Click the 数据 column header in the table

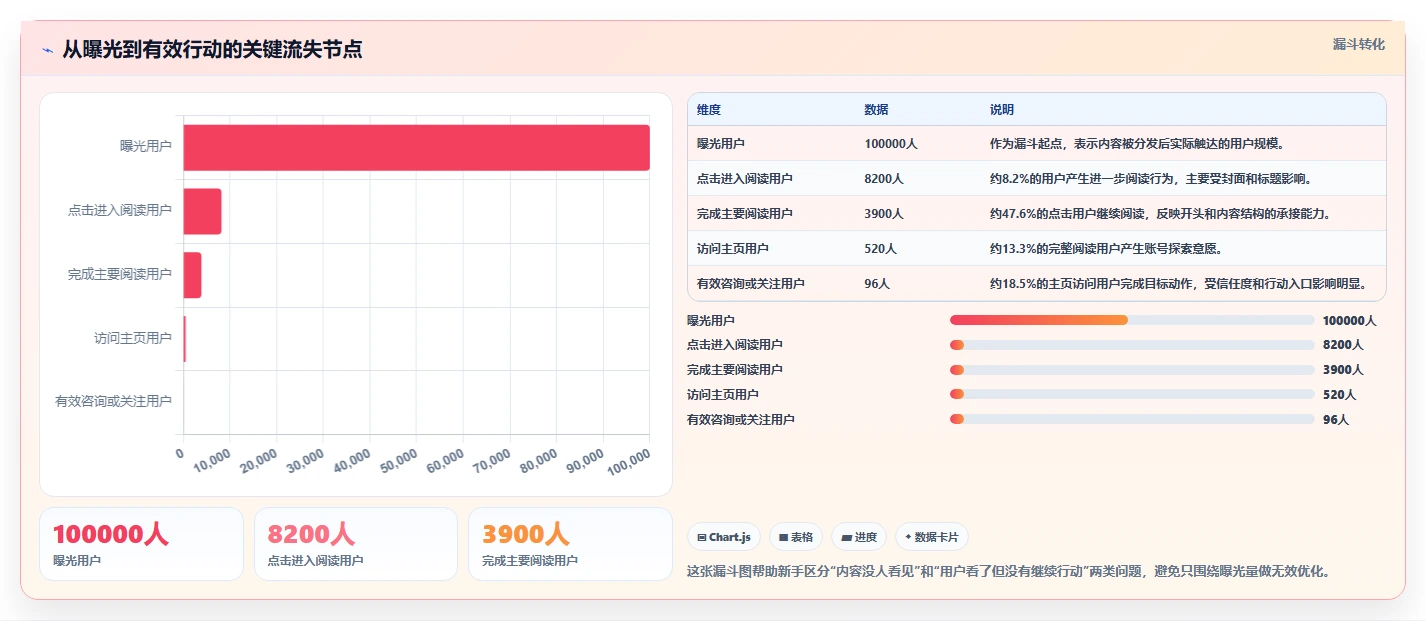tap(877, 109)
